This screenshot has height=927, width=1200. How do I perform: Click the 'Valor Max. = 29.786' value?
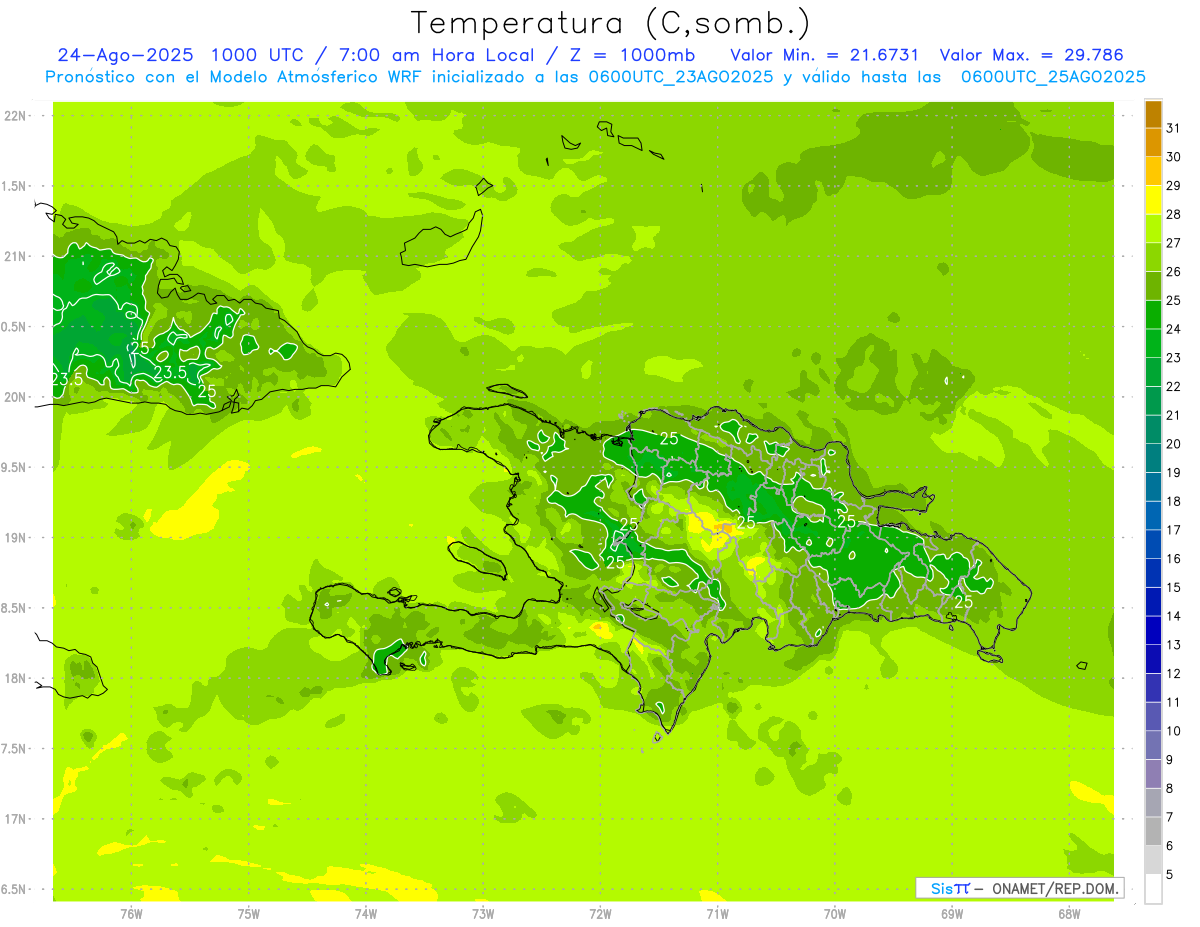click(1033, 55)
